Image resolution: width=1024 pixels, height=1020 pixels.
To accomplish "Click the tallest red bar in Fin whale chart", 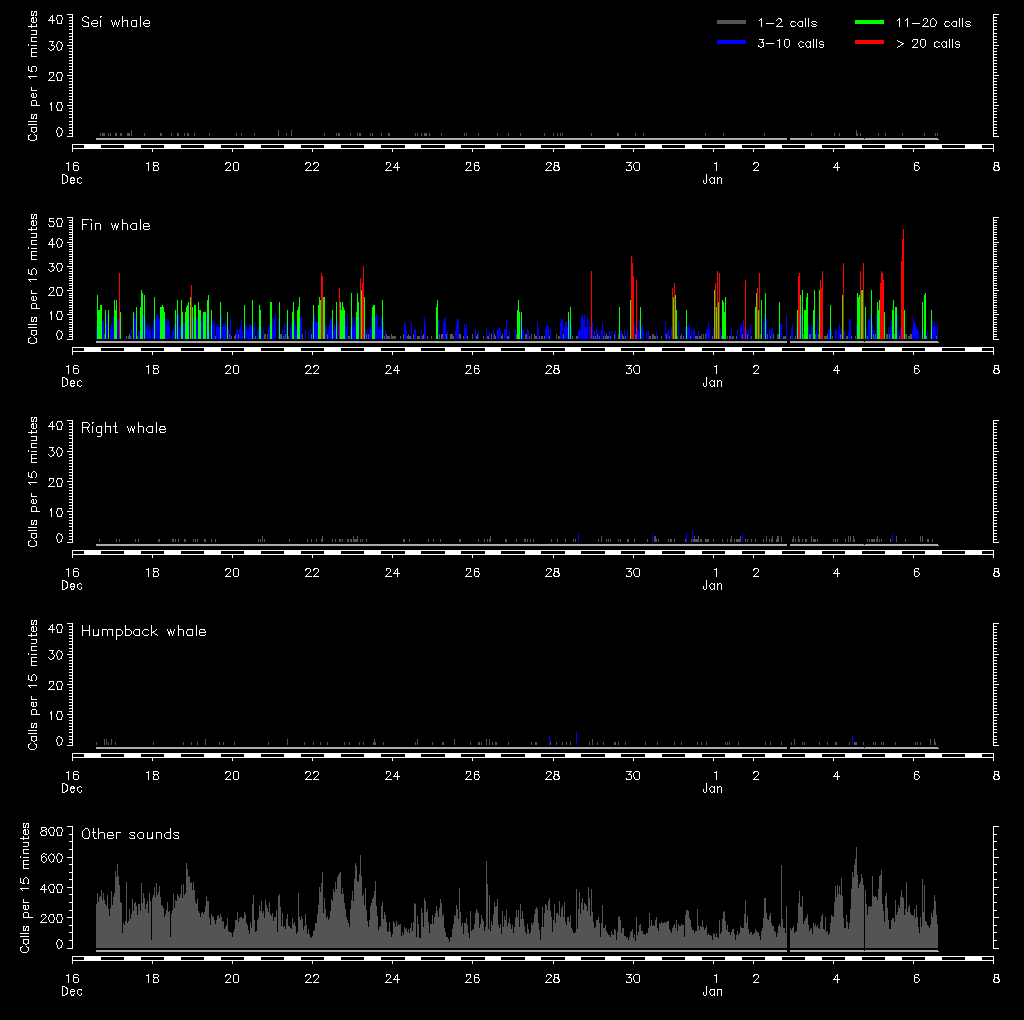I will [x=903, y=285].
